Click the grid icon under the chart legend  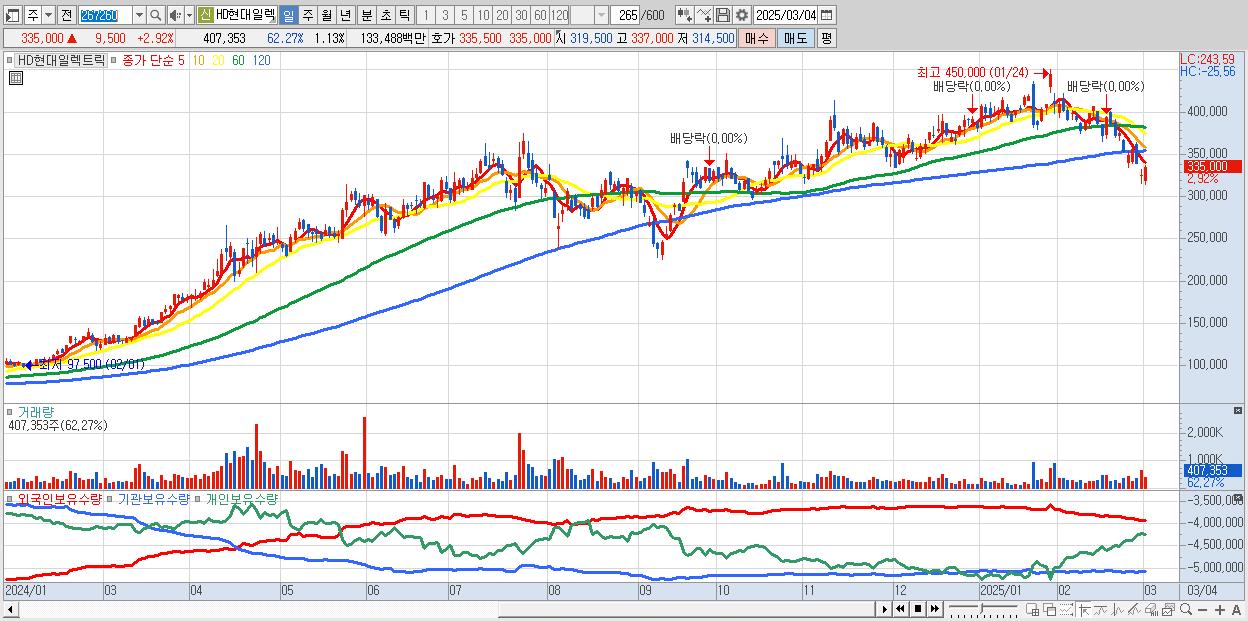[16, 78]
